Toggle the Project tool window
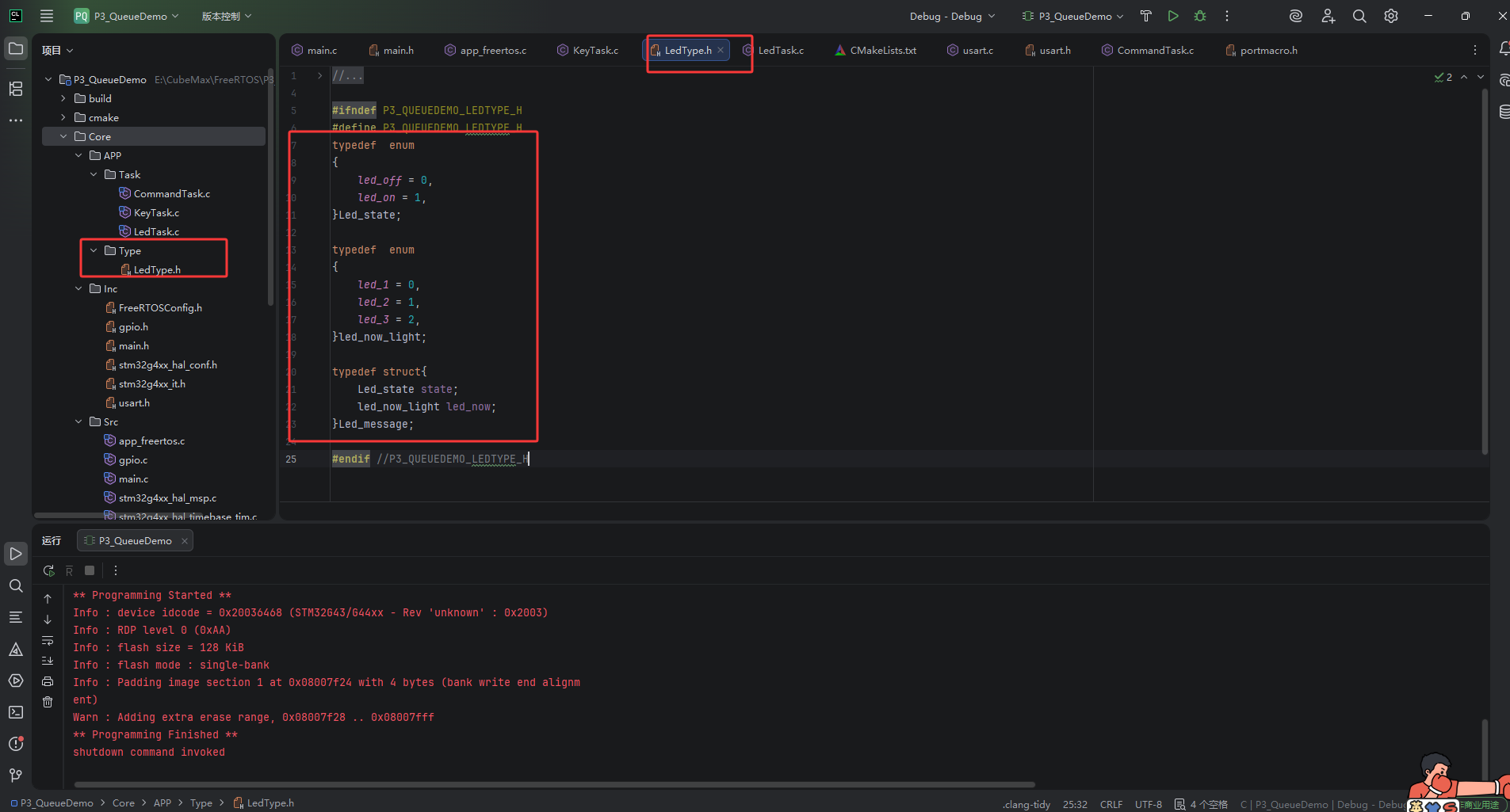This screenshot has height=812, width=1510. click(x=16, y=49)
